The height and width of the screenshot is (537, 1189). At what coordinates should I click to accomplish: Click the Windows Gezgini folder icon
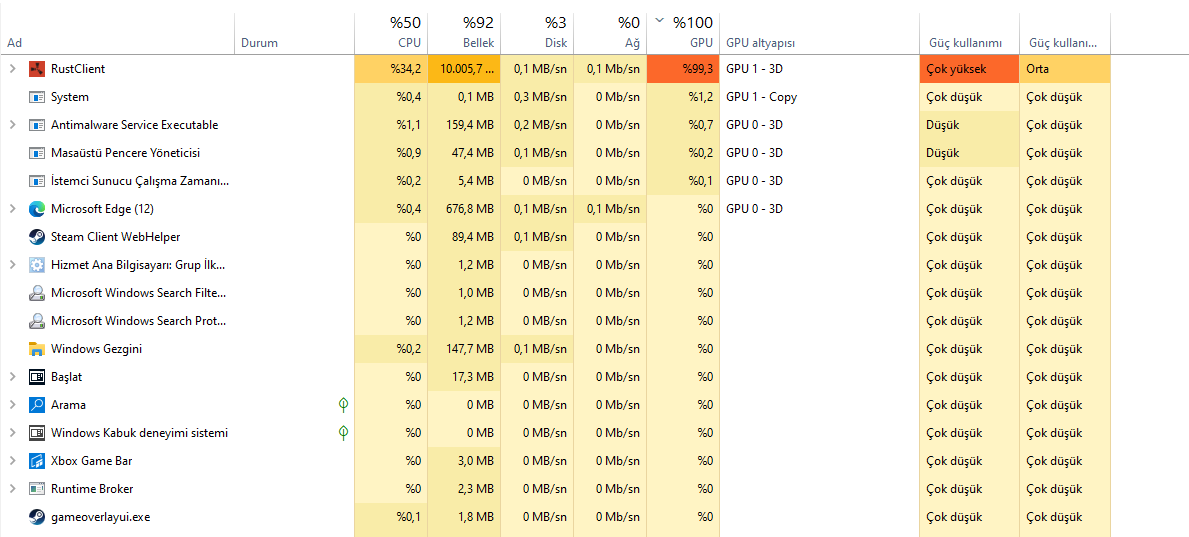36,349
